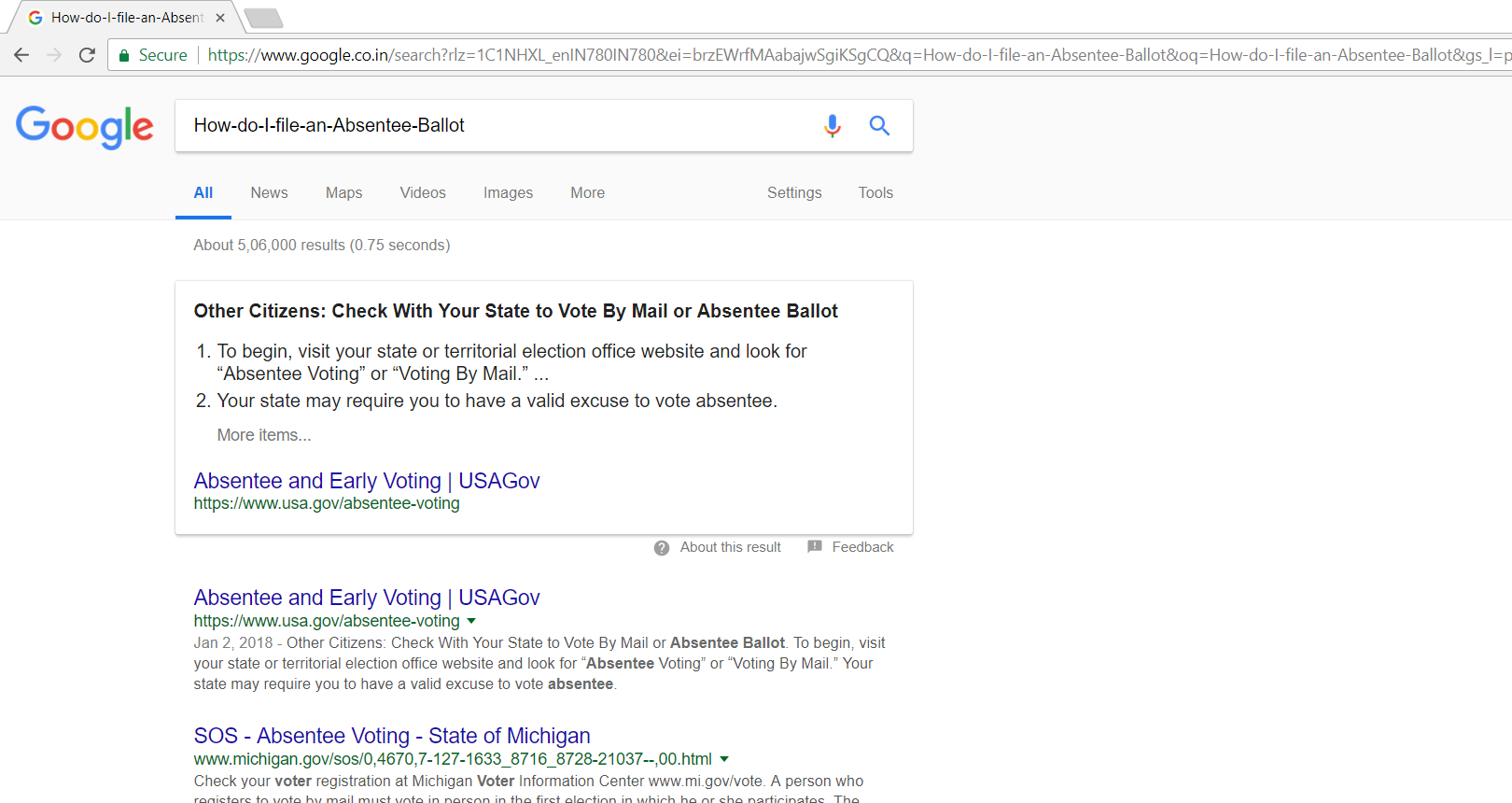Expand More items... in featured snippet
This screenshot has height=803, width=1512.
(x=264, y=435)
